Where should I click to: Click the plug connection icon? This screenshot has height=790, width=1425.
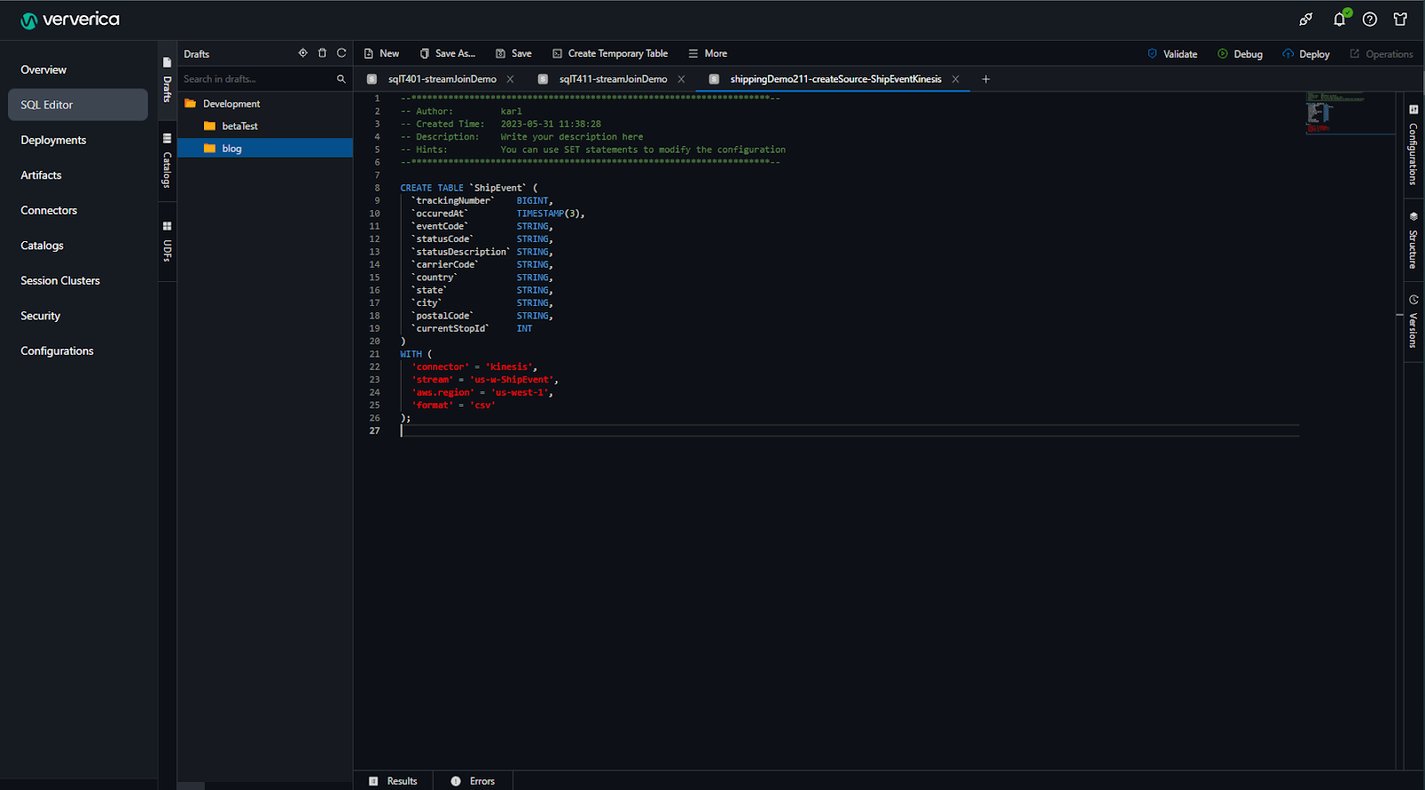click(x=1306, y=20)
